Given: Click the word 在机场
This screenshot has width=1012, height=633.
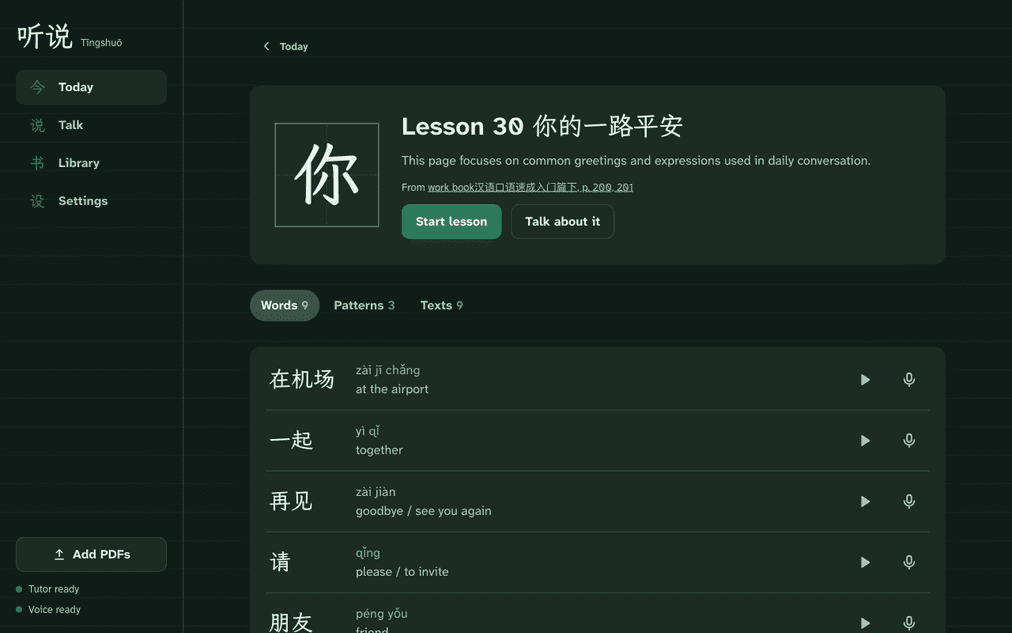Looking at the screenshot, I should pyautogui.click(x=301, y=379).
